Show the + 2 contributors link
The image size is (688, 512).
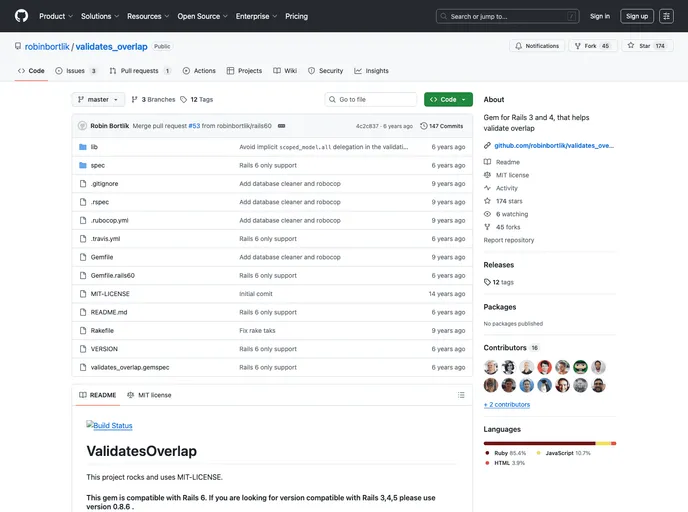[507, 405]
